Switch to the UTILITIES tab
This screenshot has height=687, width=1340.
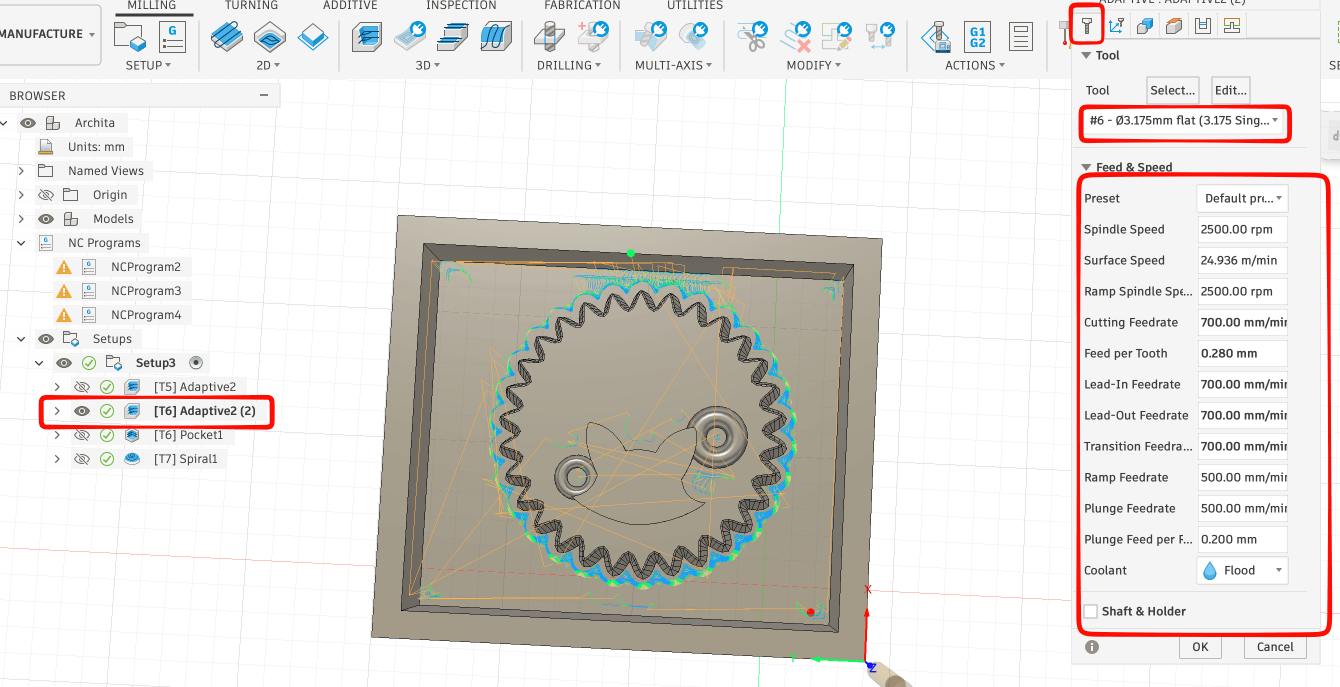tap(695, 5)
